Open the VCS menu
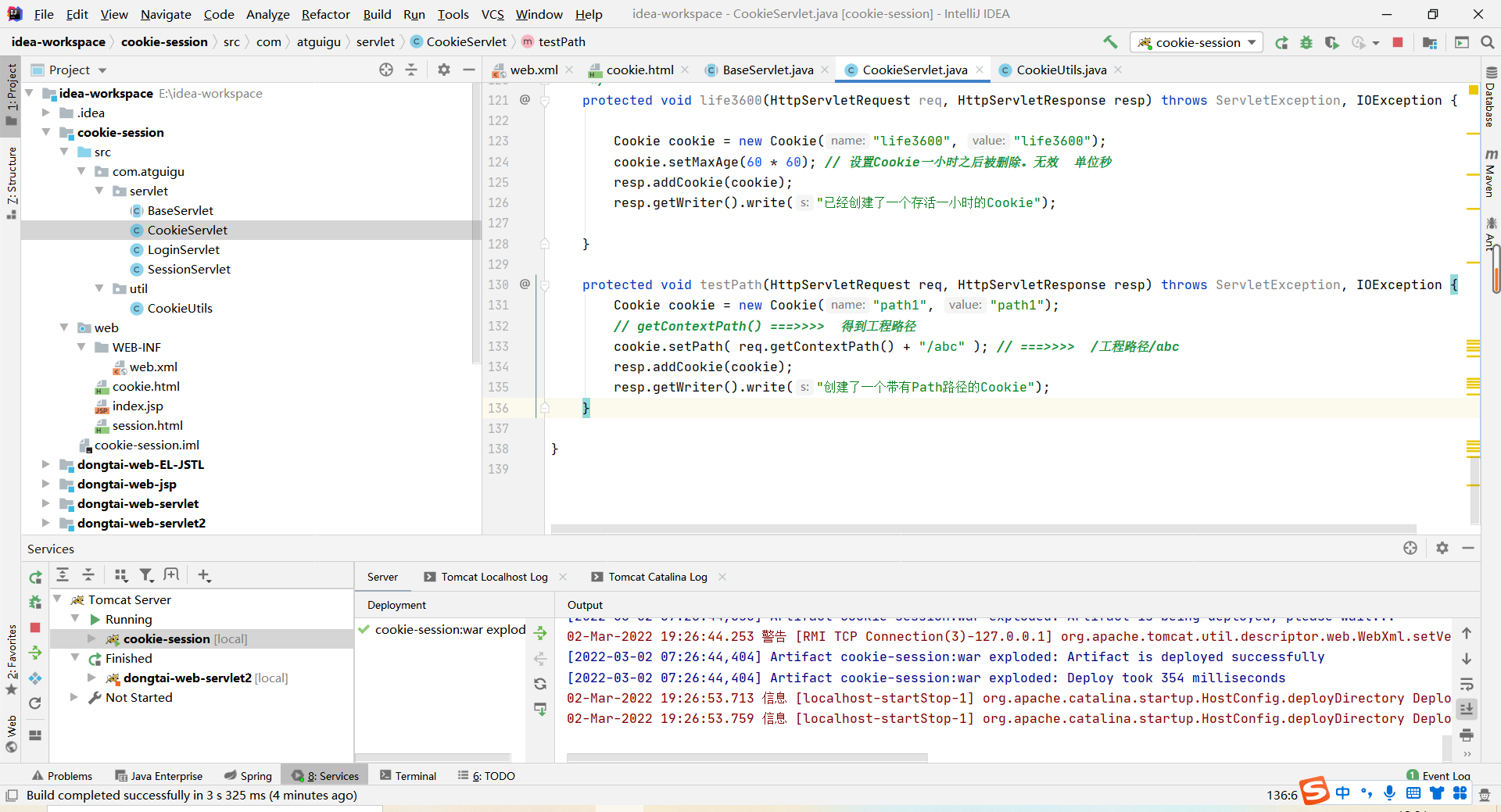1501x812 pixels. (493, 14)
